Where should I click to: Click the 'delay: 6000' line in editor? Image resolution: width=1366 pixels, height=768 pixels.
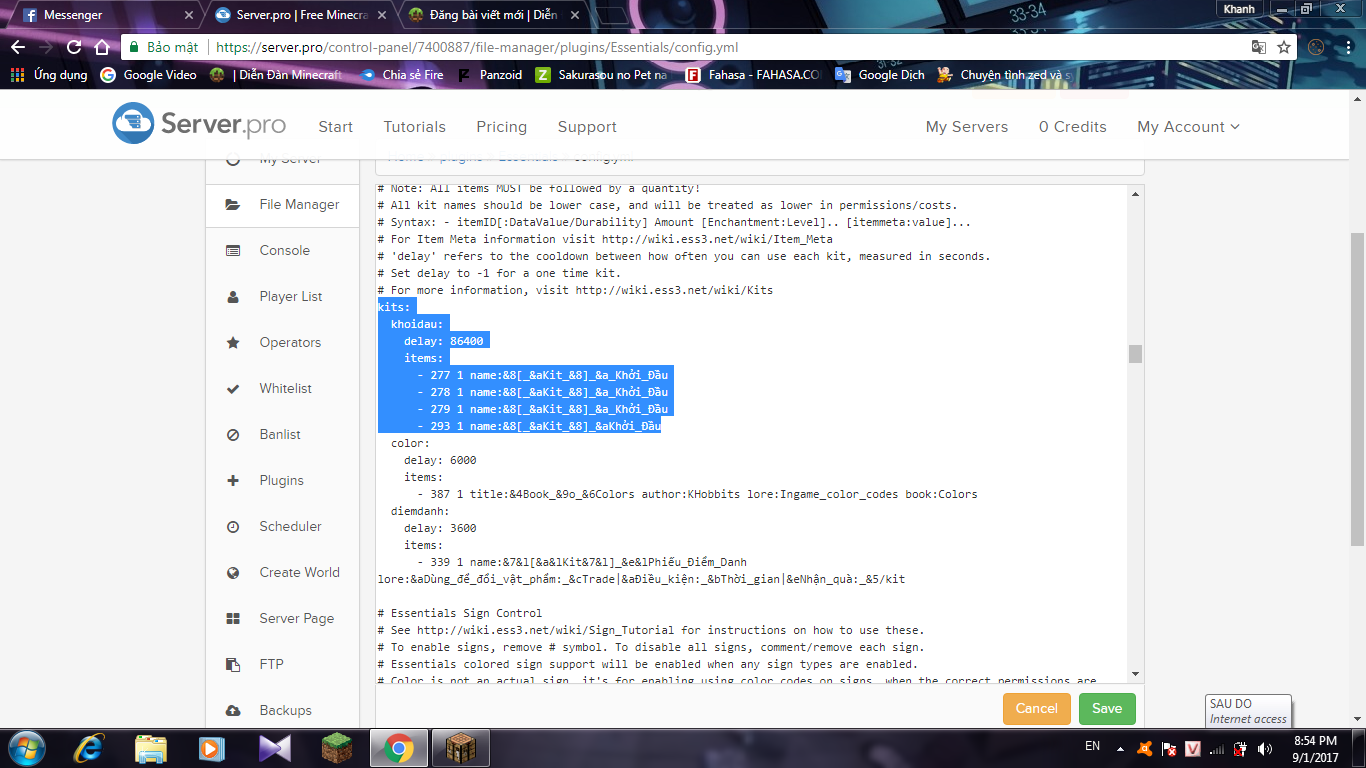pyautogui.click(x=440, y=460)
